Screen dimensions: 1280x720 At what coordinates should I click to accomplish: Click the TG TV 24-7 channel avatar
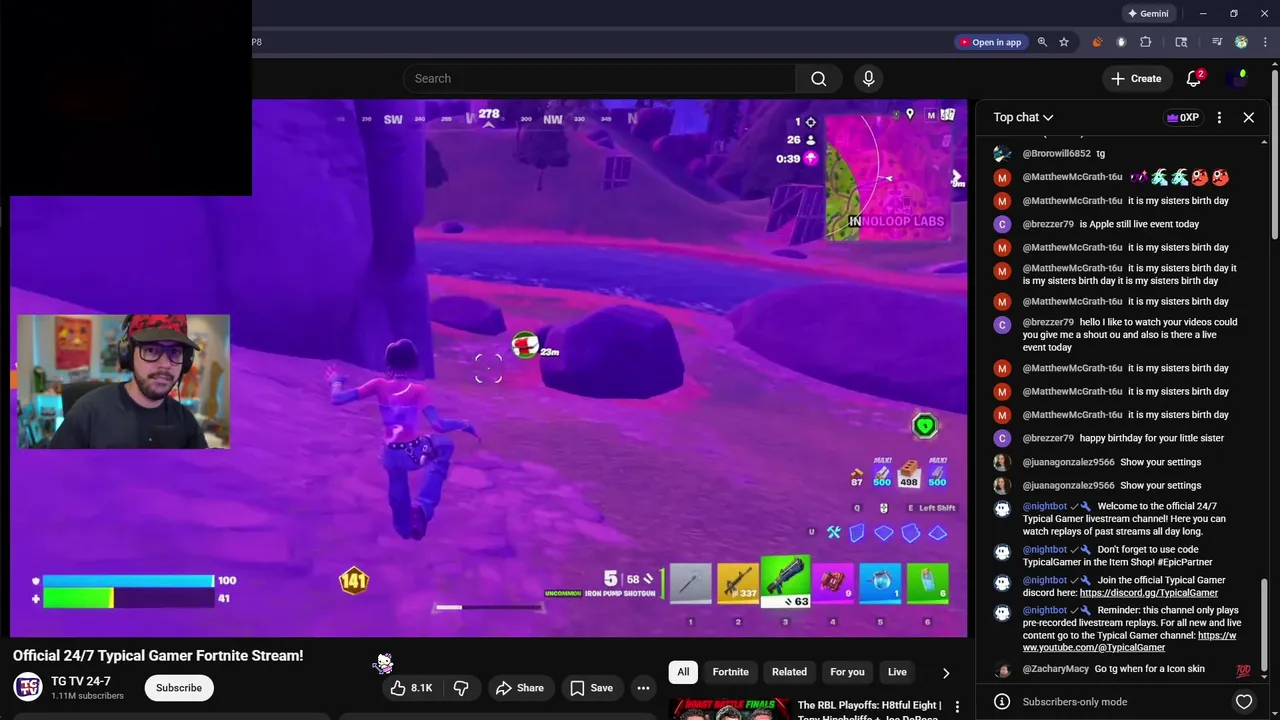pyautogui.click(x=28, y=688)
